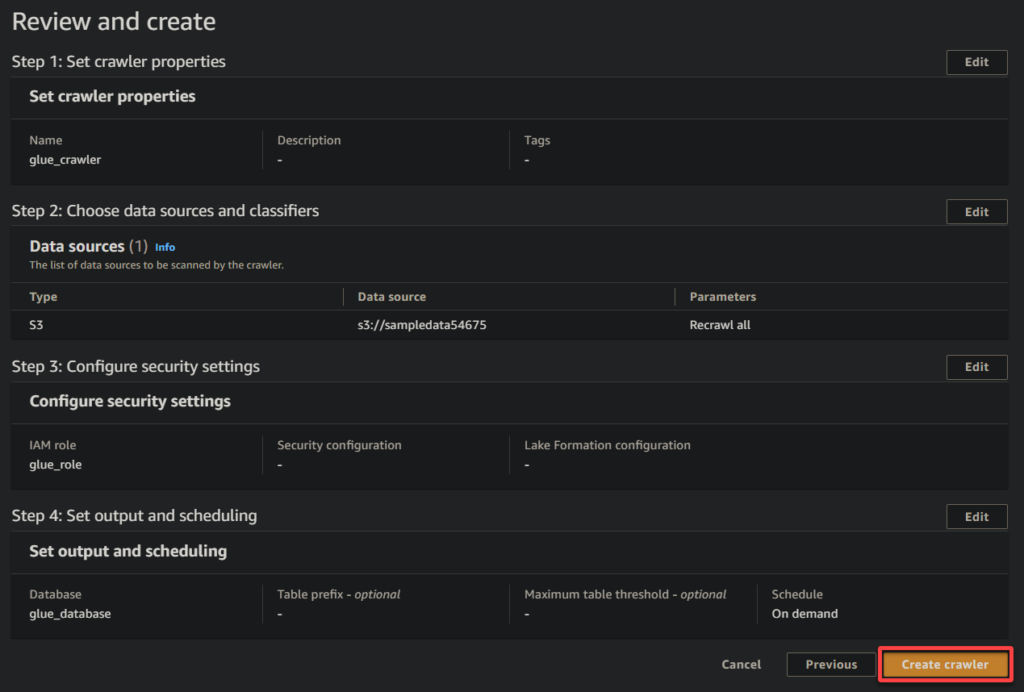
Task: Edit Step 3 security settings
Action: [x=976, y=367]
